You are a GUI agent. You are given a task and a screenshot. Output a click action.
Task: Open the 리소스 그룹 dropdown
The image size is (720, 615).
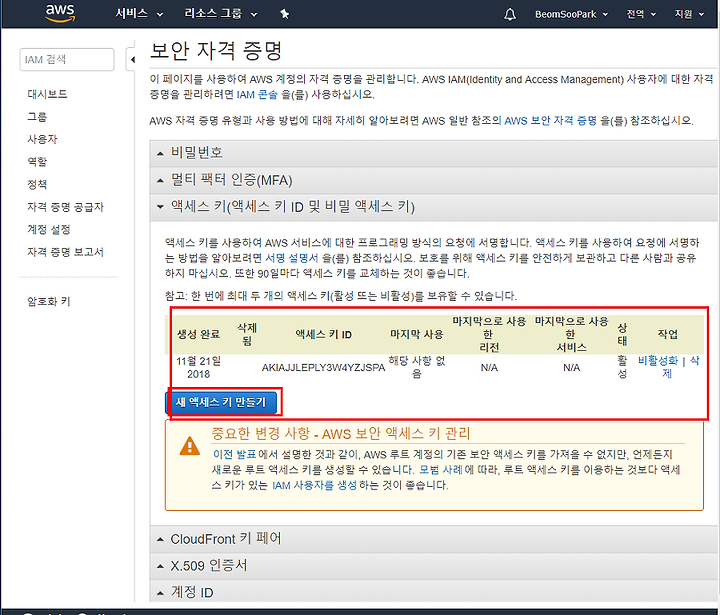pyautogui.click(x=220, y=14)
